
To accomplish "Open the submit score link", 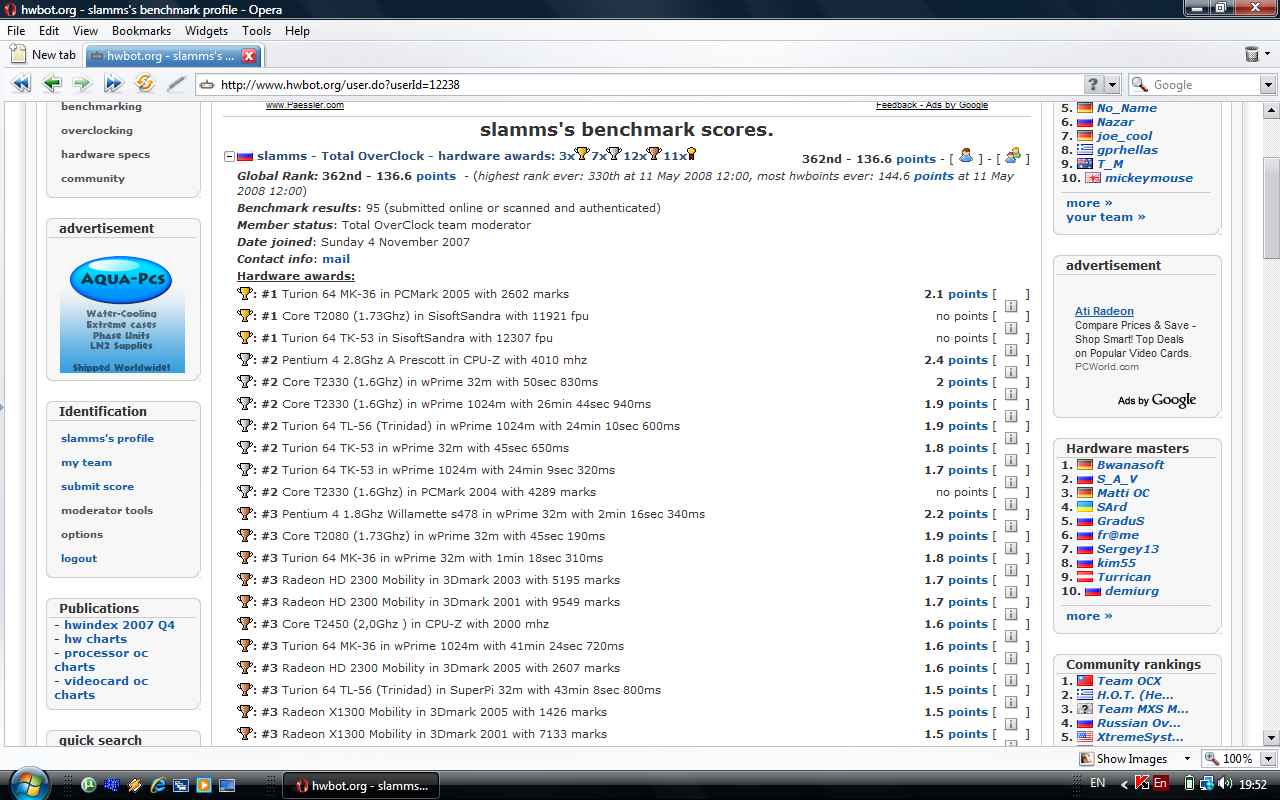I will [x=97, y=486].
